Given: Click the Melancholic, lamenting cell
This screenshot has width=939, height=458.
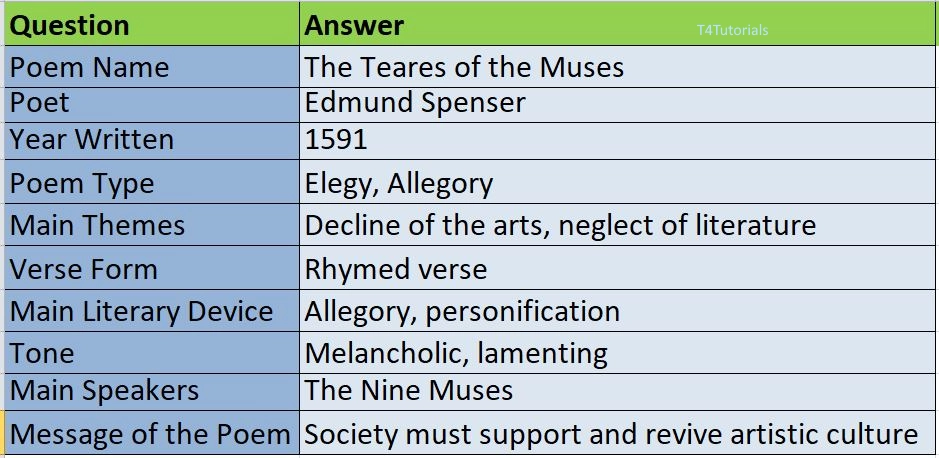Looking at the screenshot, I should click(x=617, y=353).
